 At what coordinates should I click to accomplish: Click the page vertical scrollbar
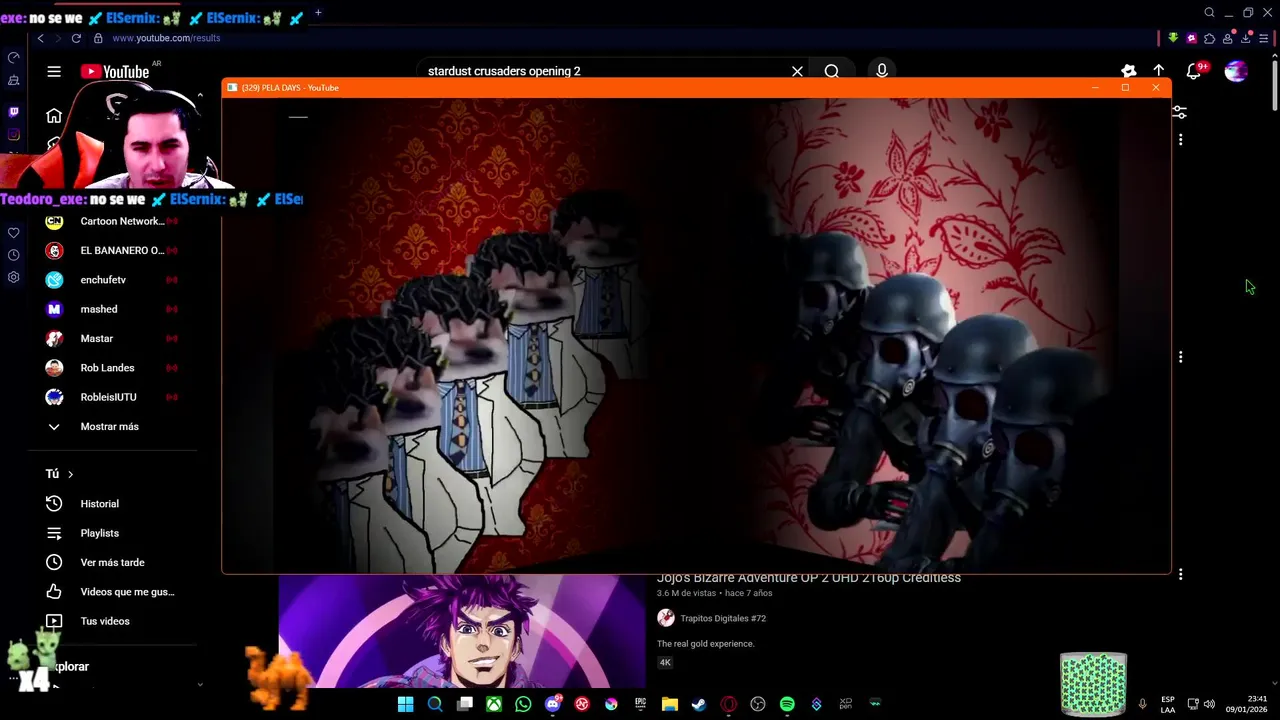1275,85
